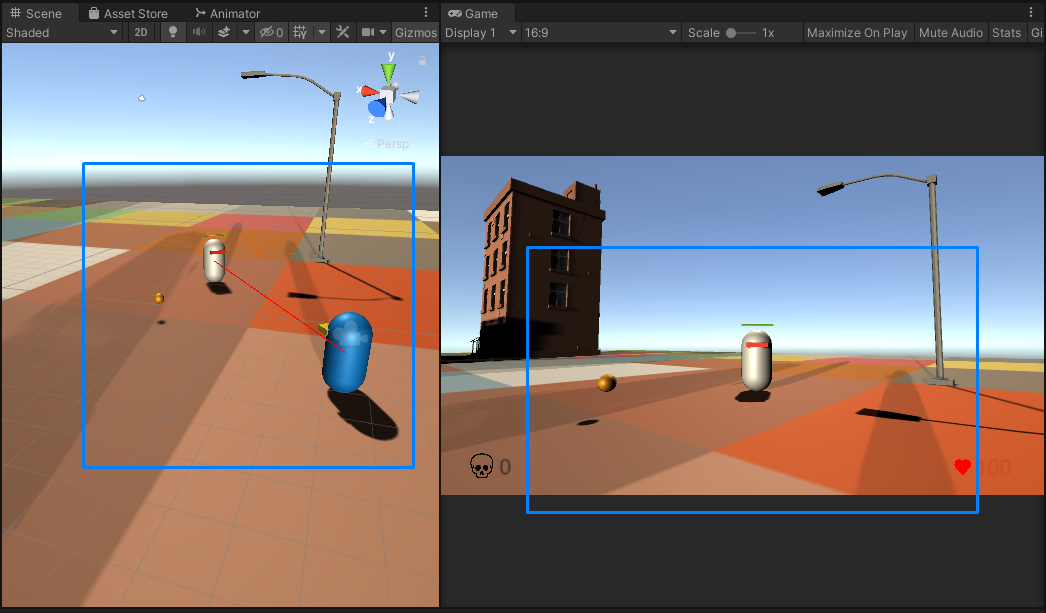This screenshot has height=613, width=1046.
Task: Click the scene effects icon
Action: [x=224, y=32]
